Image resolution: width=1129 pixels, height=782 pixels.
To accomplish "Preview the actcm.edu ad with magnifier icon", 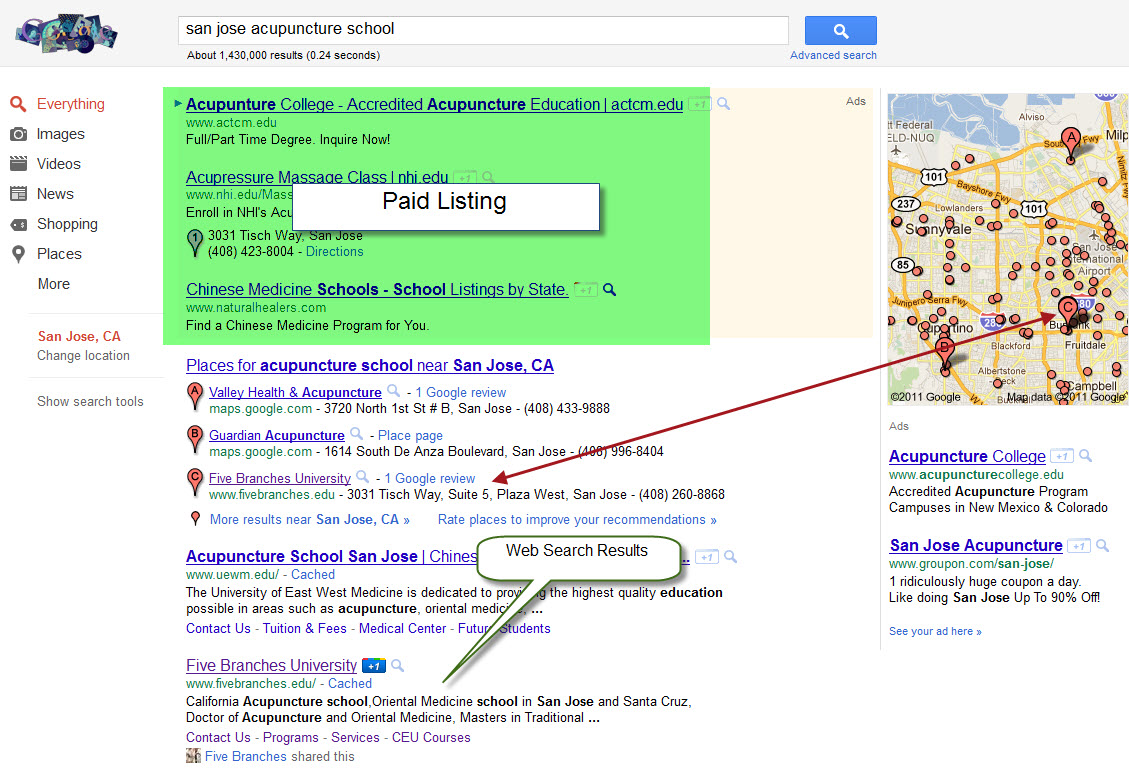I will point(724,104).
